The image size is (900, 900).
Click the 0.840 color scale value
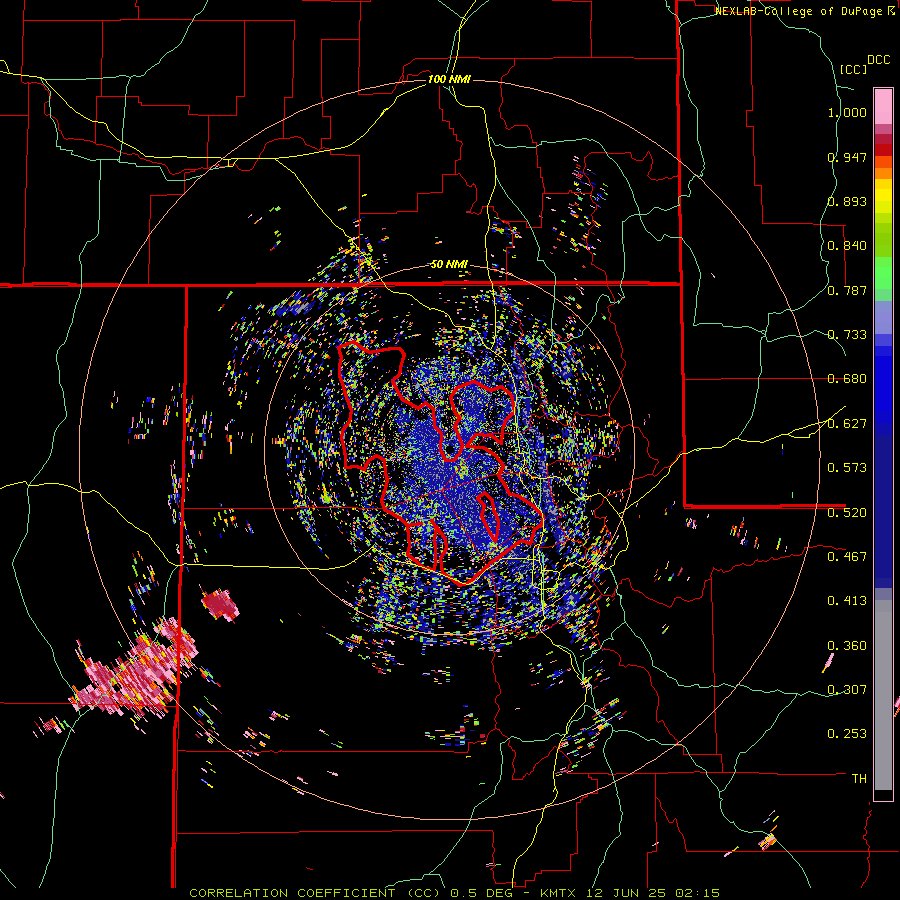tap(847, 246)
